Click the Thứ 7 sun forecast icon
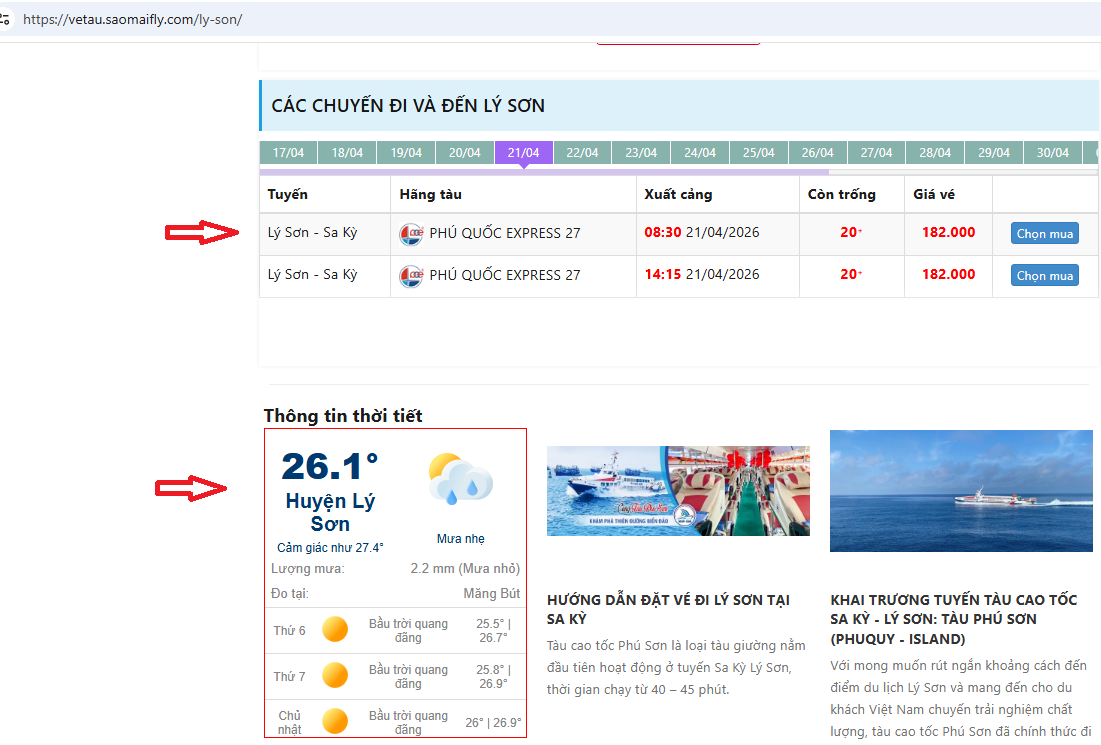This screenshot has width=1101, height=745. click(x=335, y=675)
